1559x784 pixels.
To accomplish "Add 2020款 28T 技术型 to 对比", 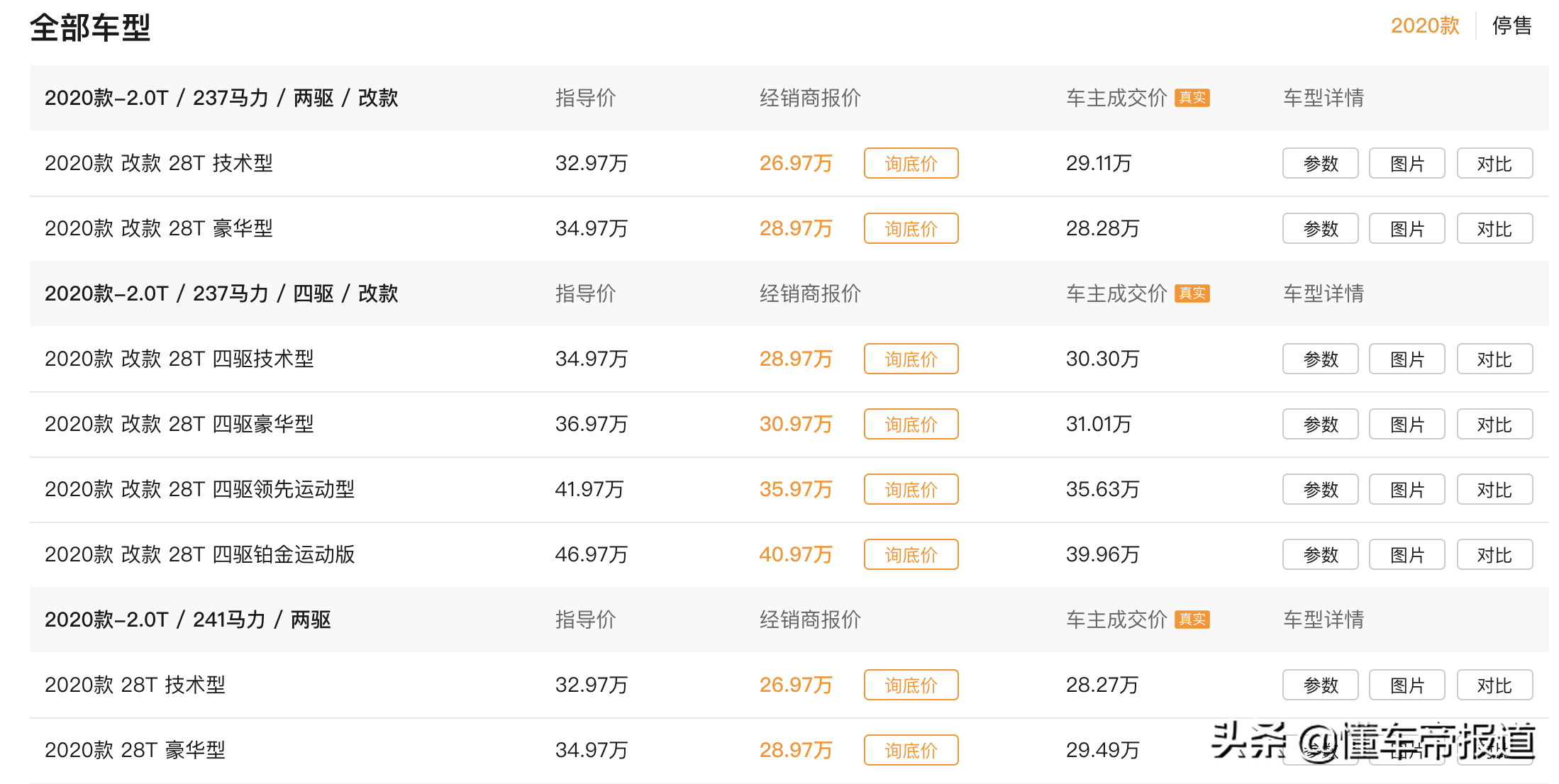I will click(1494, 685).
